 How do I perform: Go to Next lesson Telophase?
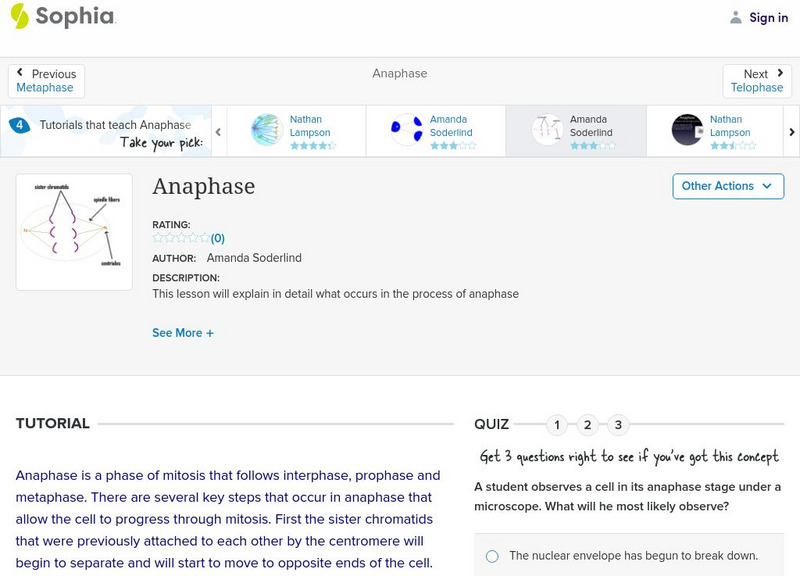757,81
